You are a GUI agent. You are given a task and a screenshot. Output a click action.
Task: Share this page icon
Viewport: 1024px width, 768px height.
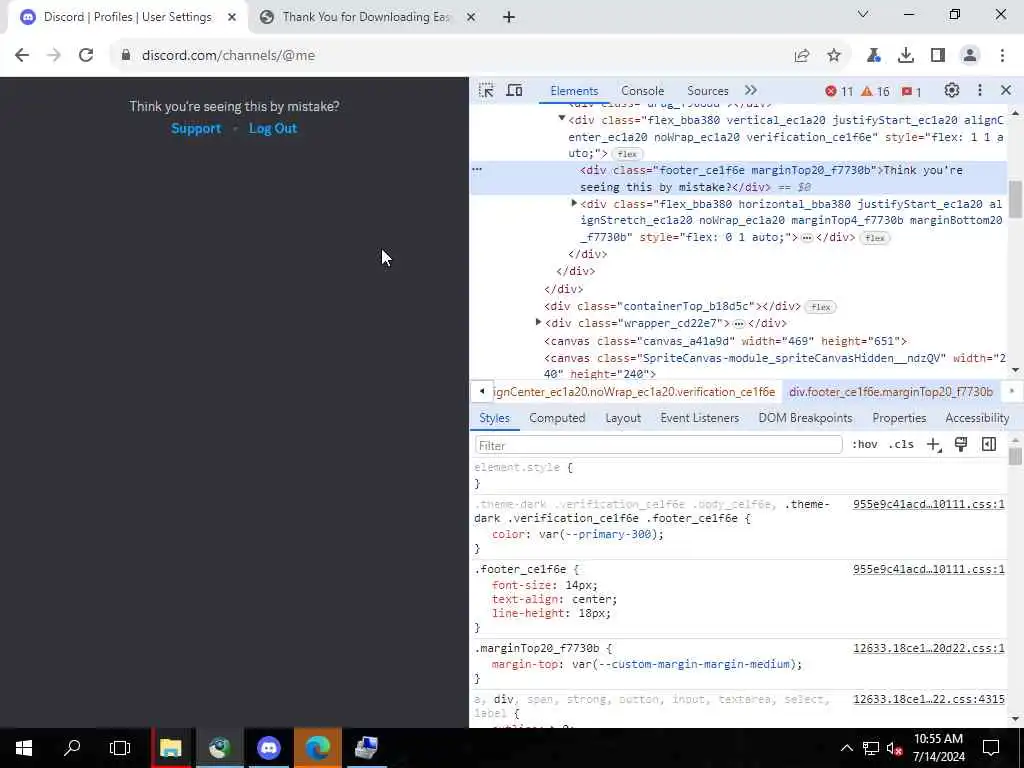[802, 56]
